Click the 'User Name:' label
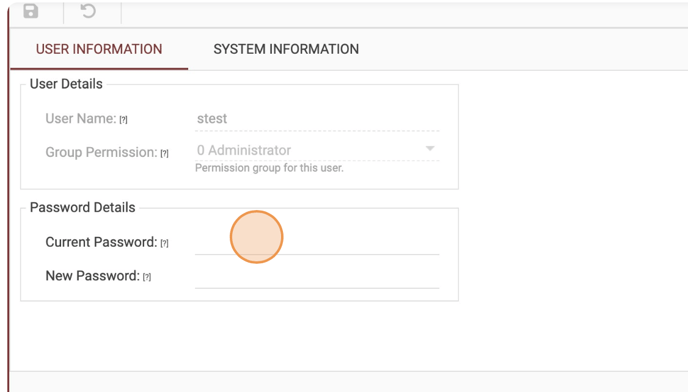688x392 pixels. pos(81,119)
